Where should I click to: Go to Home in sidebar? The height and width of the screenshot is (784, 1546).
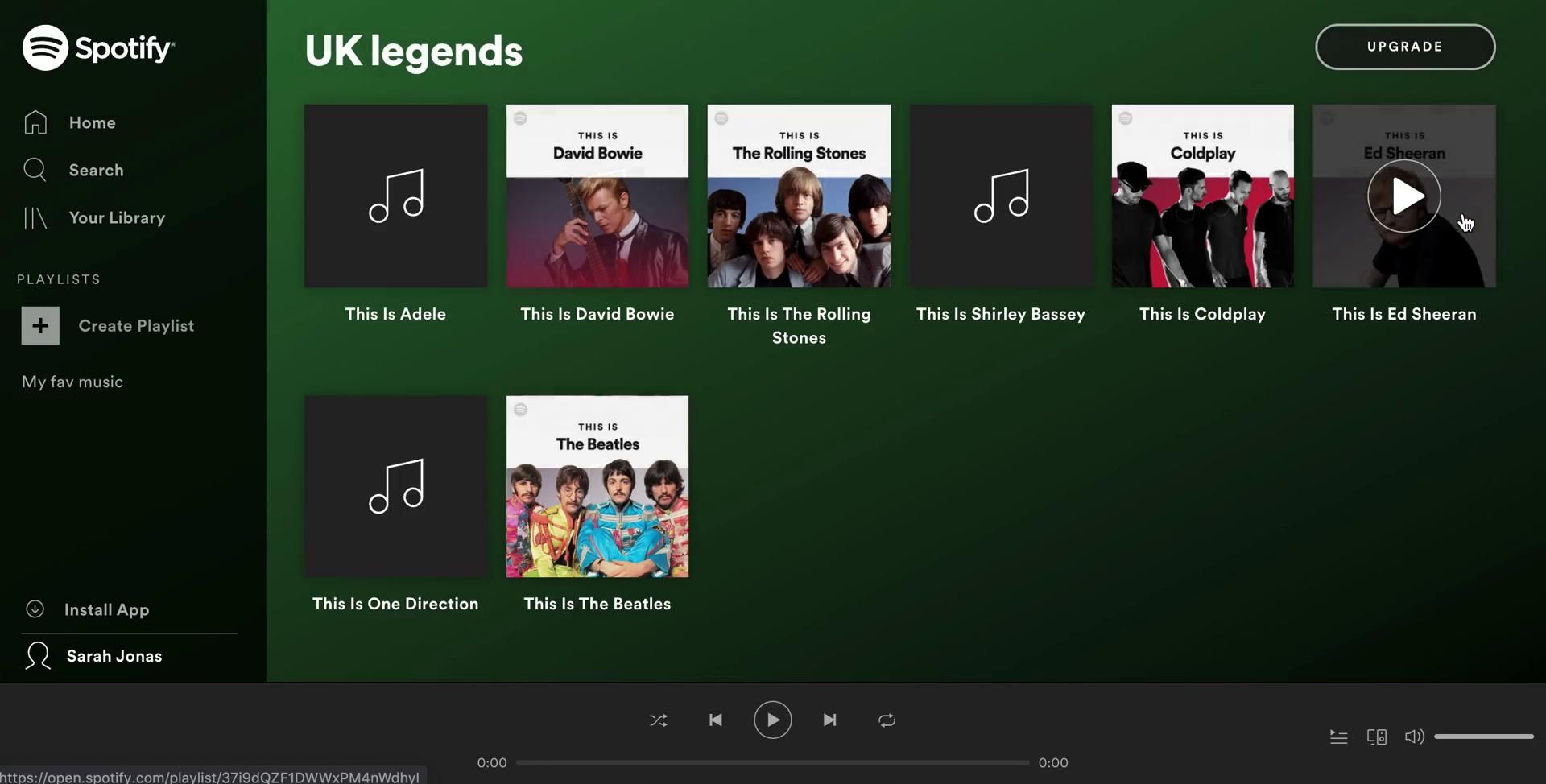(x=92, y=122)
